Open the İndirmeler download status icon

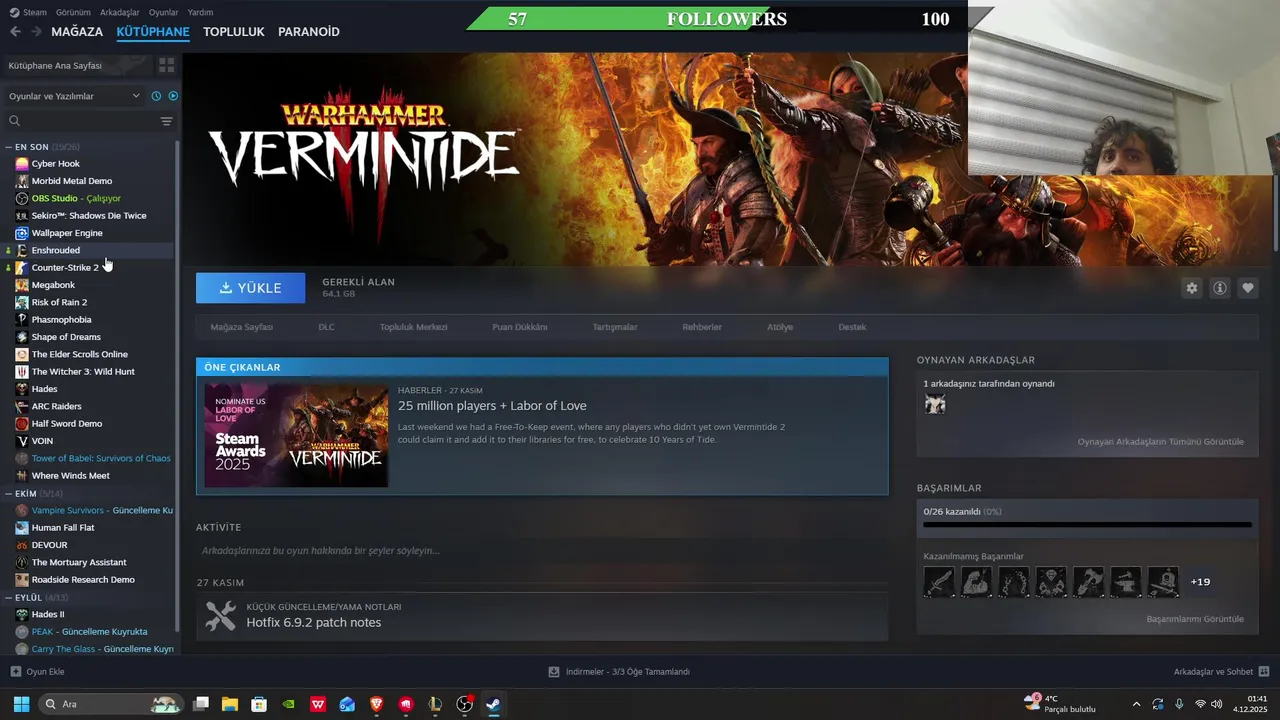click(554, 672)
